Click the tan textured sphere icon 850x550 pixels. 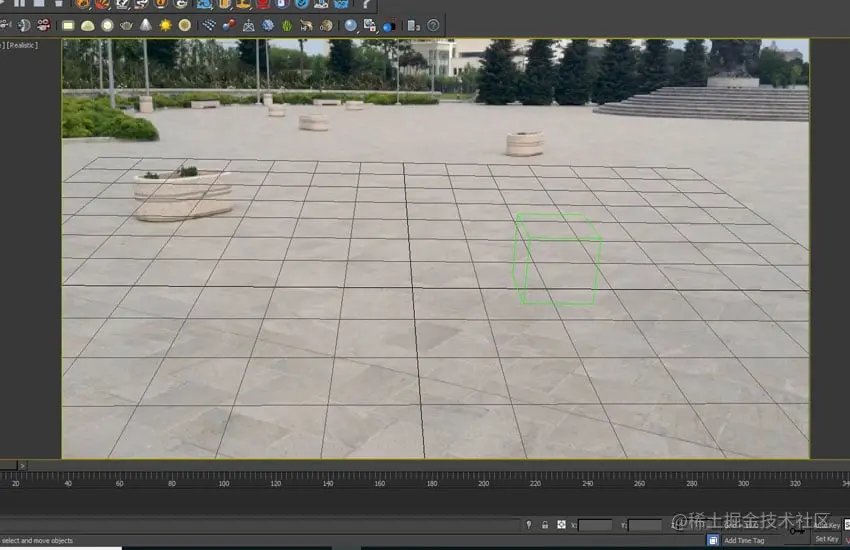pyautogui.click(x=326, y=25)
